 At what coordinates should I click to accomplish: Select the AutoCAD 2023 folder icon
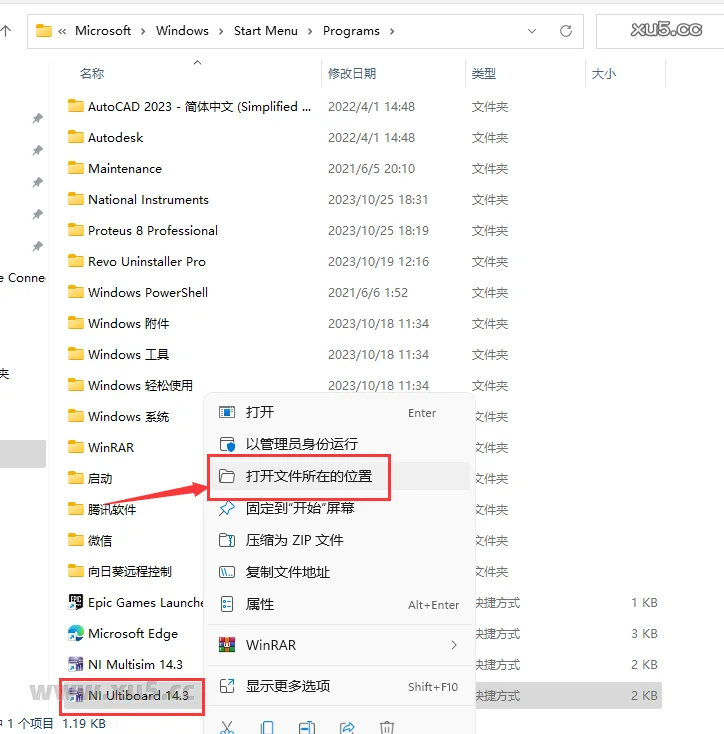point(76,106)
